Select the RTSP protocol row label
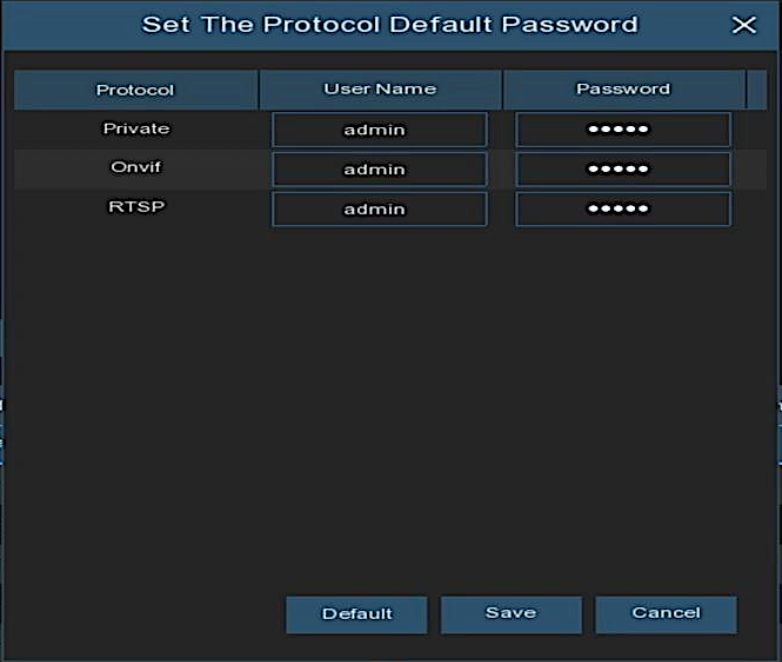Viewport: 782px width, 662px height. point(136,208)
